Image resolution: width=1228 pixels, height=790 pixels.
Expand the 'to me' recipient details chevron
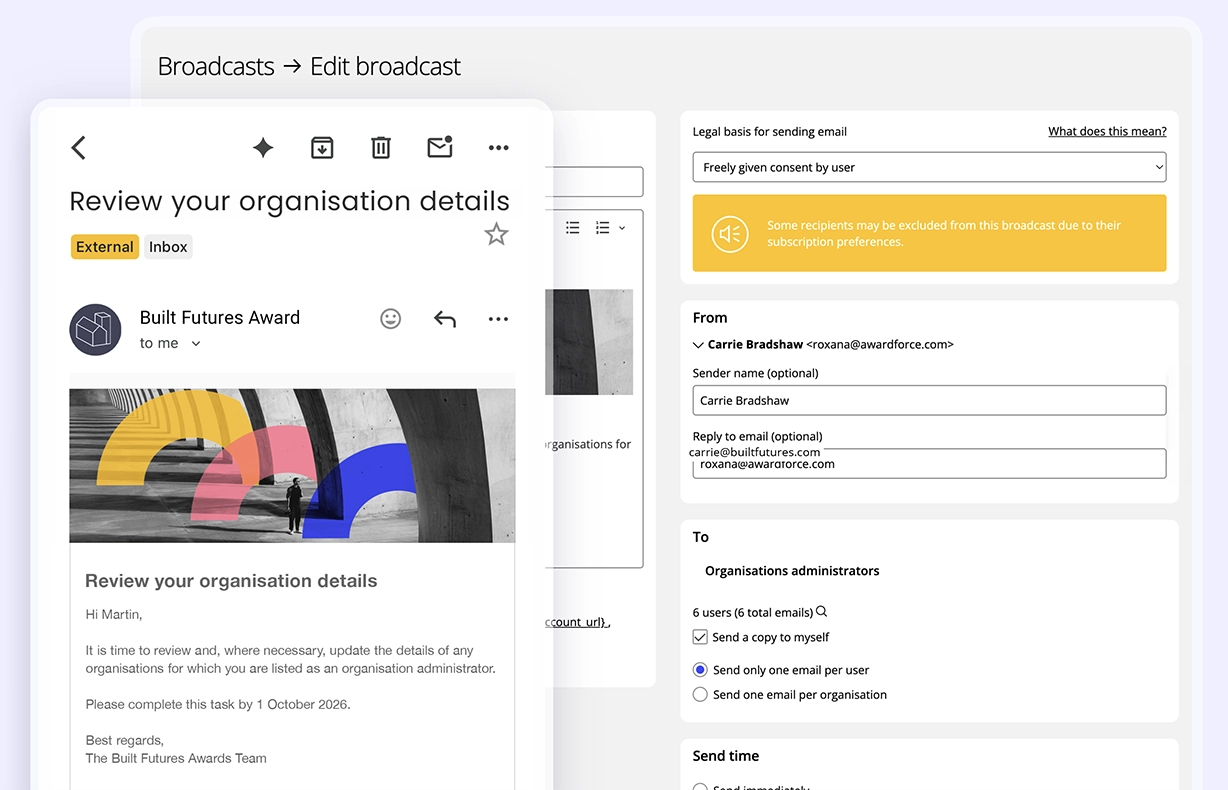click(196, 344)
